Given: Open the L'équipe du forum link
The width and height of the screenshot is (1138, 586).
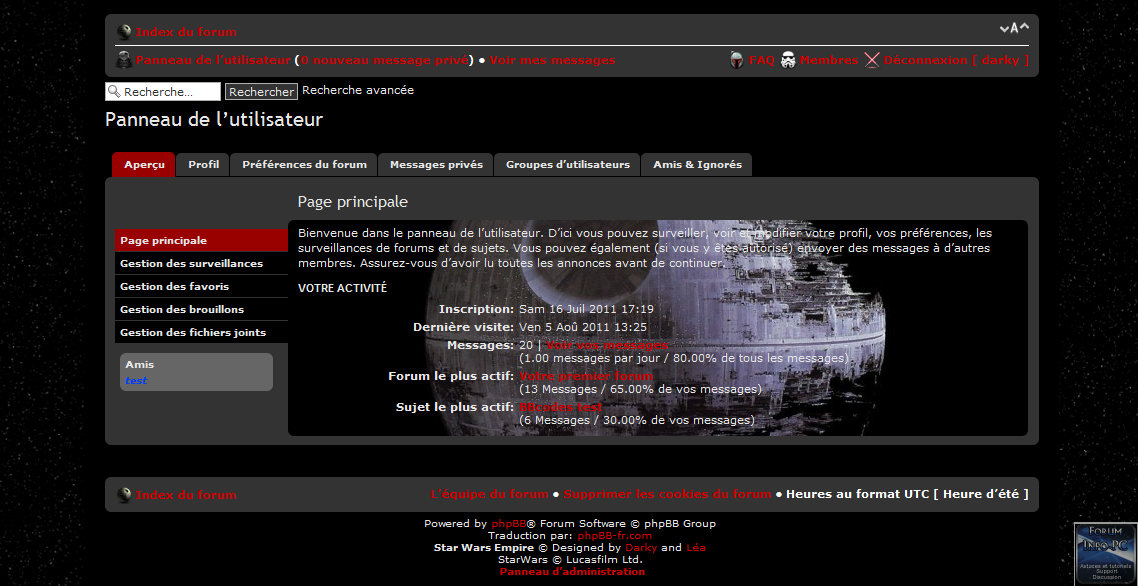Looking at the screenshot, I should click(x=489, y=495).
